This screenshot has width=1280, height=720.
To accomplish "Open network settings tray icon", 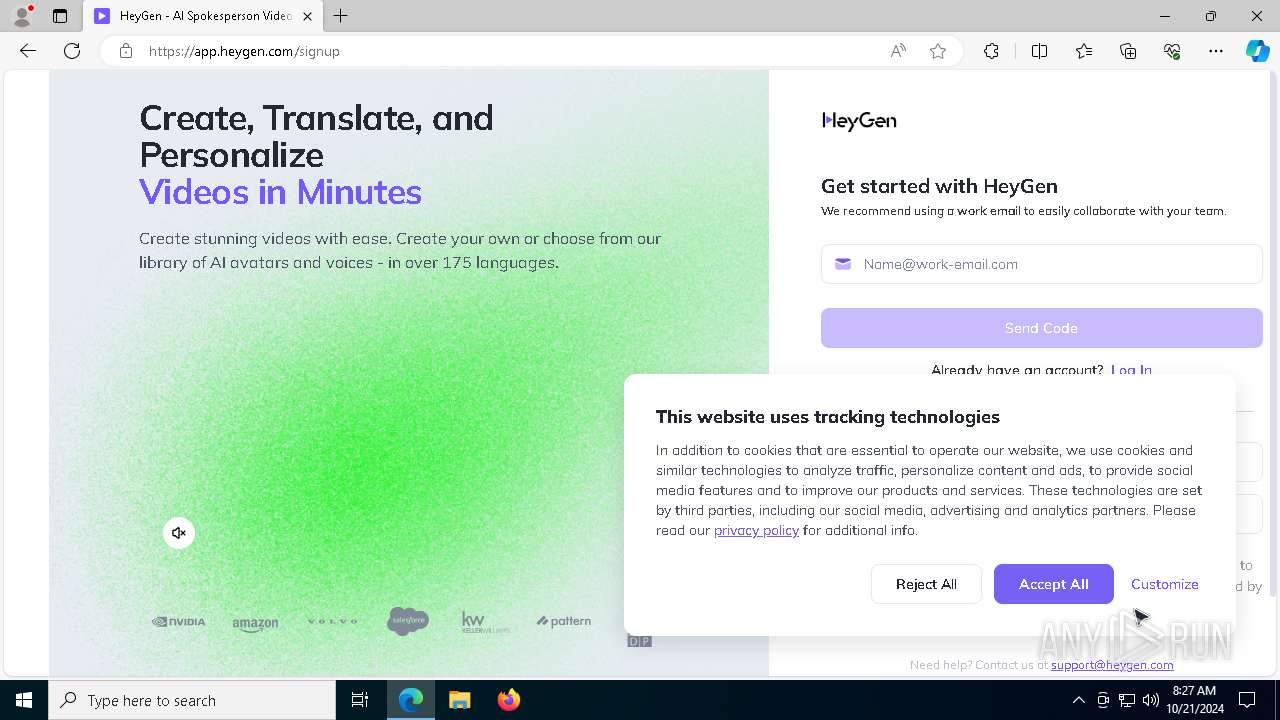I will [x=1126, y=700].
